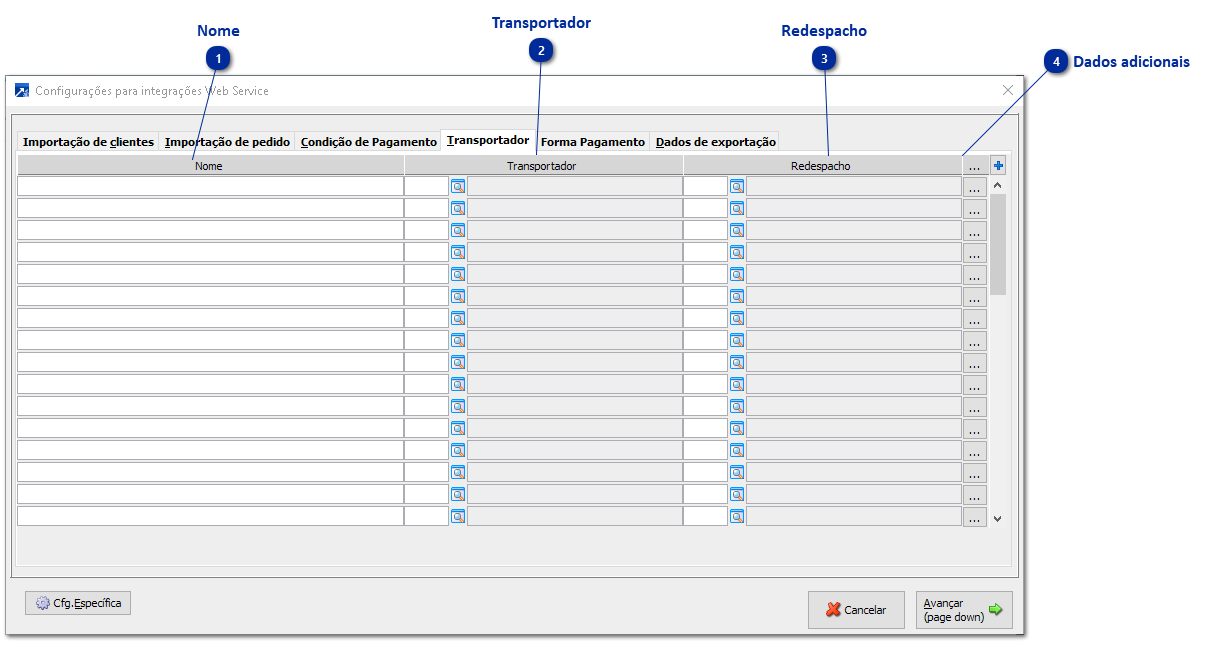Click the vertical scrollbar thumb
The width and height of the screenshot is (1206, 651).
[998, 244]
